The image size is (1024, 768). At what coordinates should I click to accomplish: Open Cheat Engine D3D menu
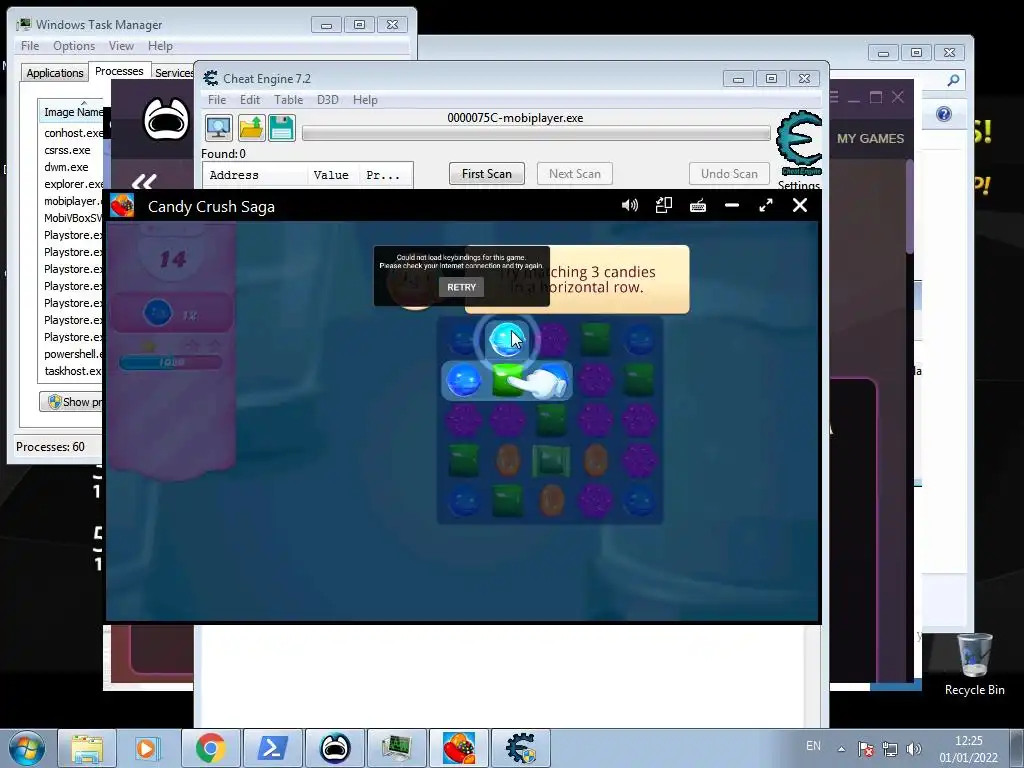[328, 100]
